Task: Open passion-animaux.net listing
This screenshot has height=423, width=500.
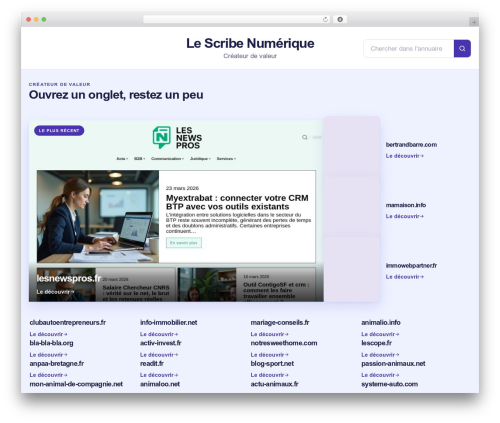Action: [x=393, y=363]
